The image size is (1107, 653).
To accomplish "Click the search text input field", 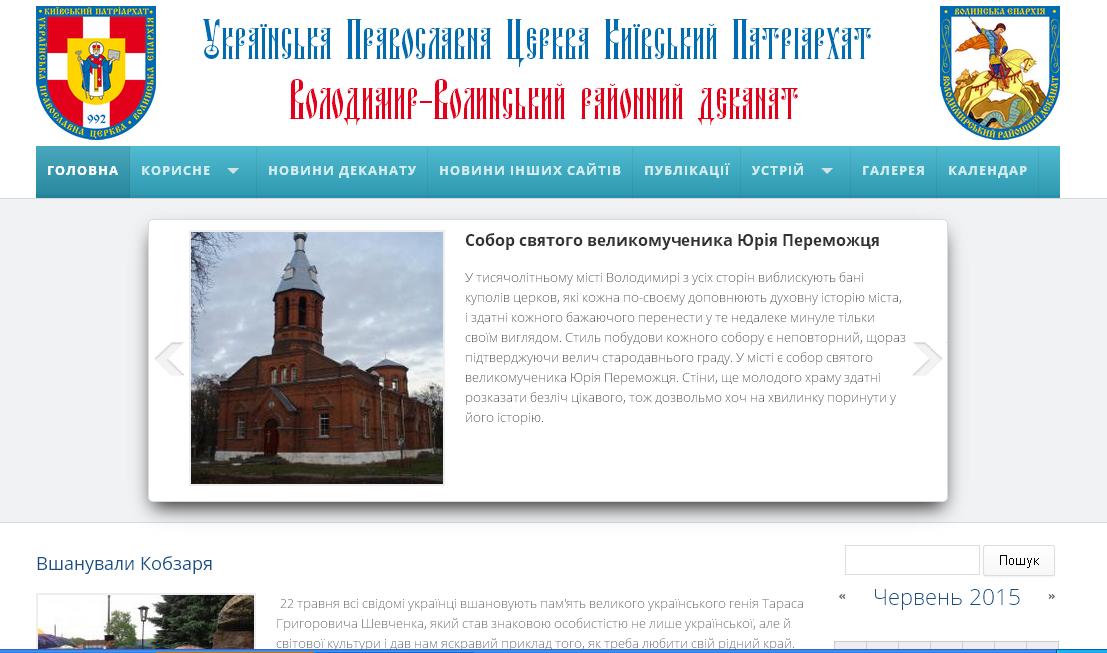I will [x=912, y=560].
